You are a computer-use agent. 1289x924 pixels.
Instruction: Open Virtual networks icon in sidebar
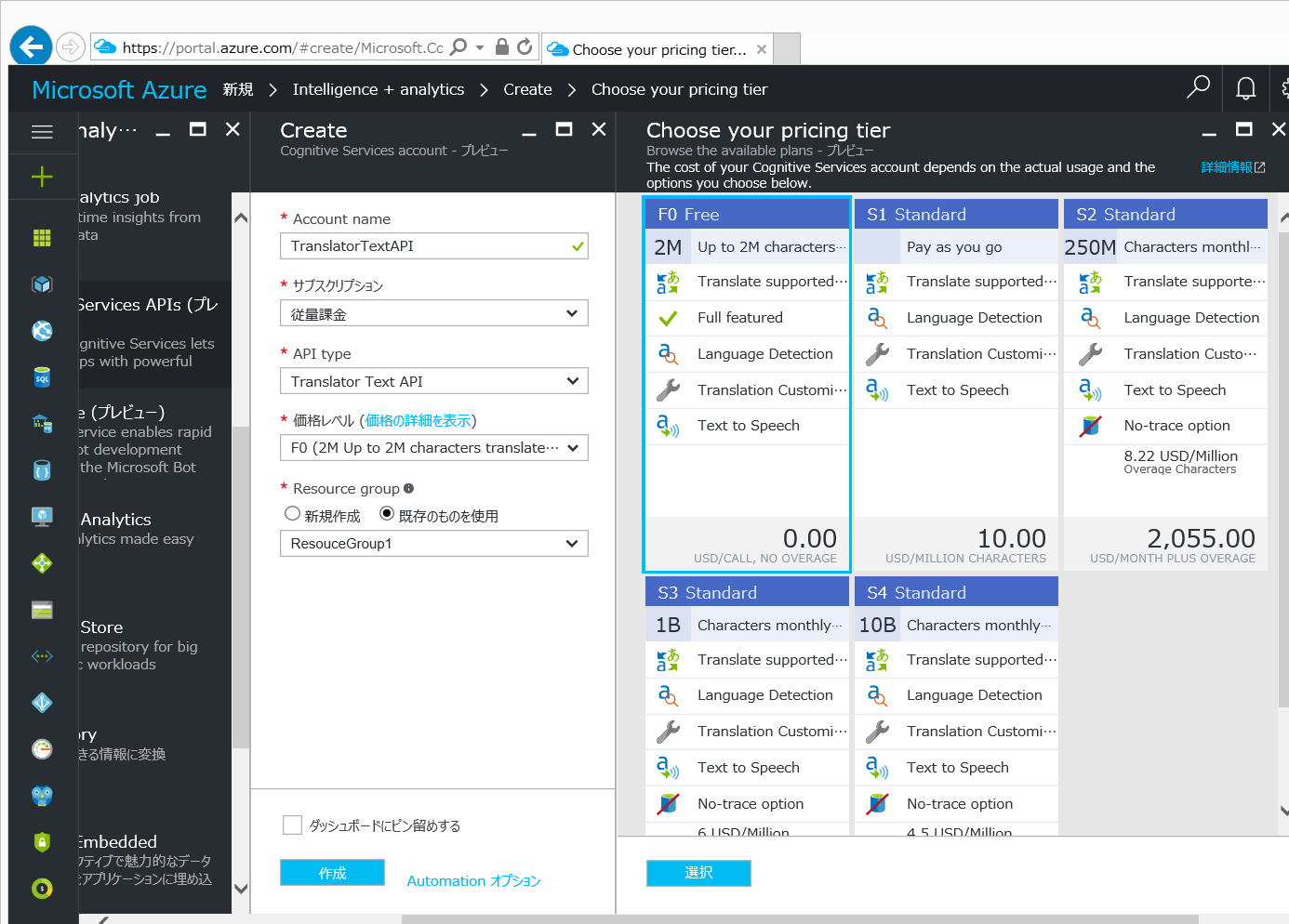pos(42,656)
